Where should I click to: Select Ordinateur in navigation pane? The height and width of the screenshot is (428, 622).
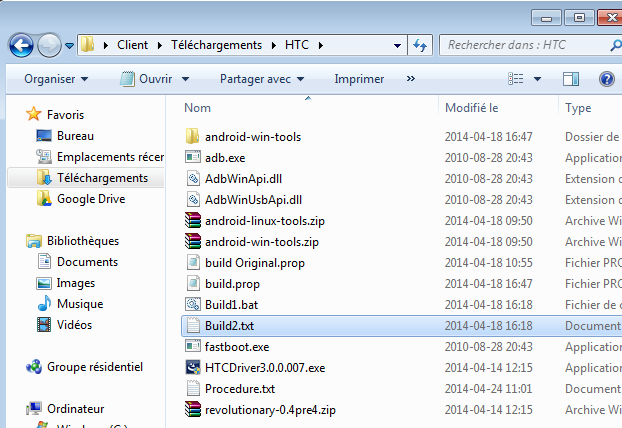[x=75, y=409]
